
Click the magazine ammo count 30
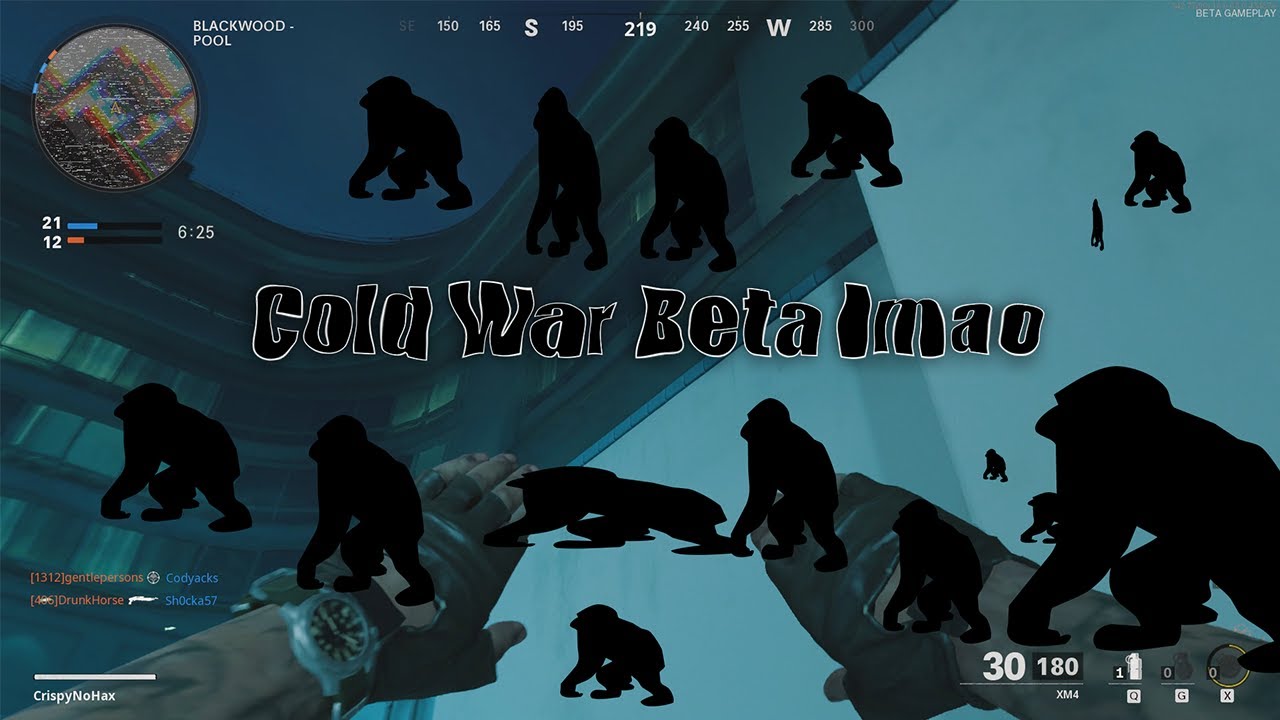click(1003, 666)
